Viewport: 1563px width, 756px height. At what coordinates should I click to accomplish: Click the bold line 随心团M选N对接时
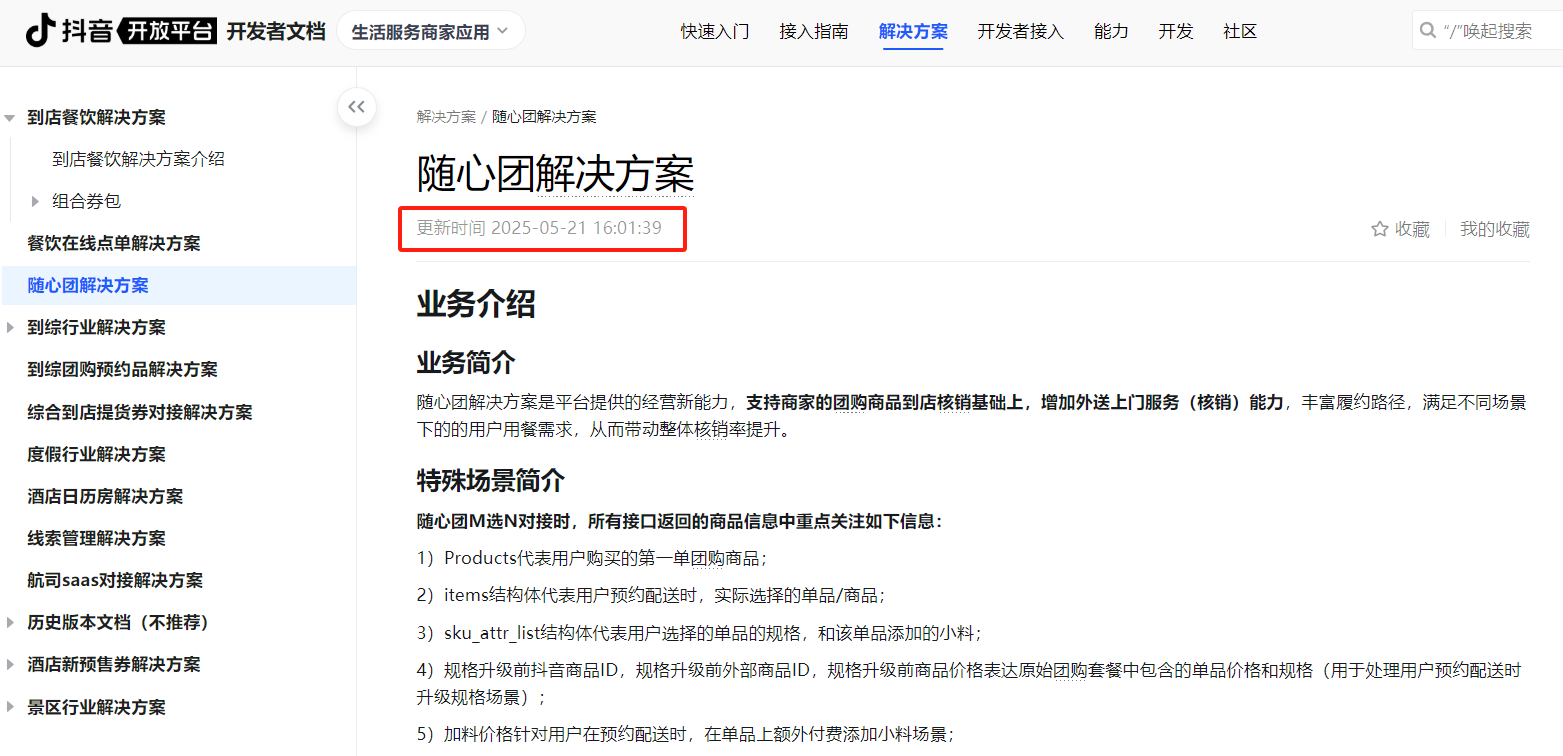pyautogui.click(x=680, y=521)
